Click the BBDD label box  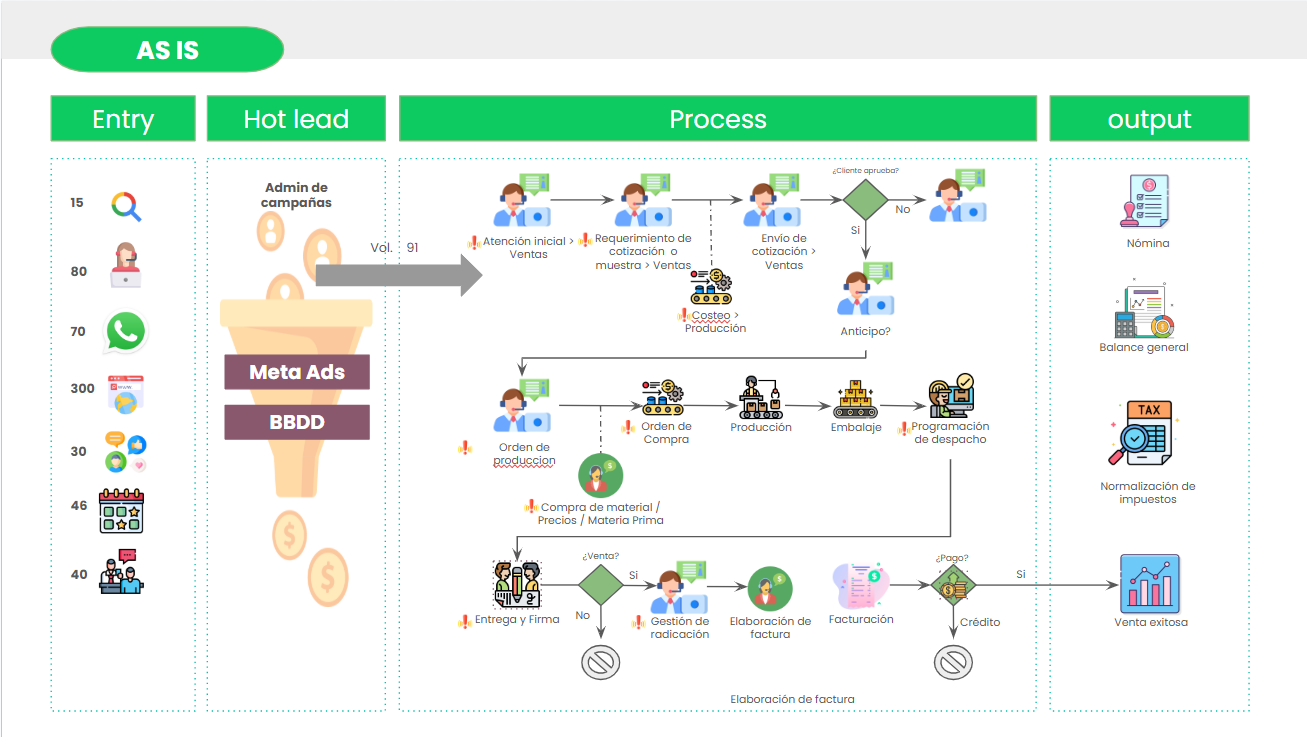(297, 422)
